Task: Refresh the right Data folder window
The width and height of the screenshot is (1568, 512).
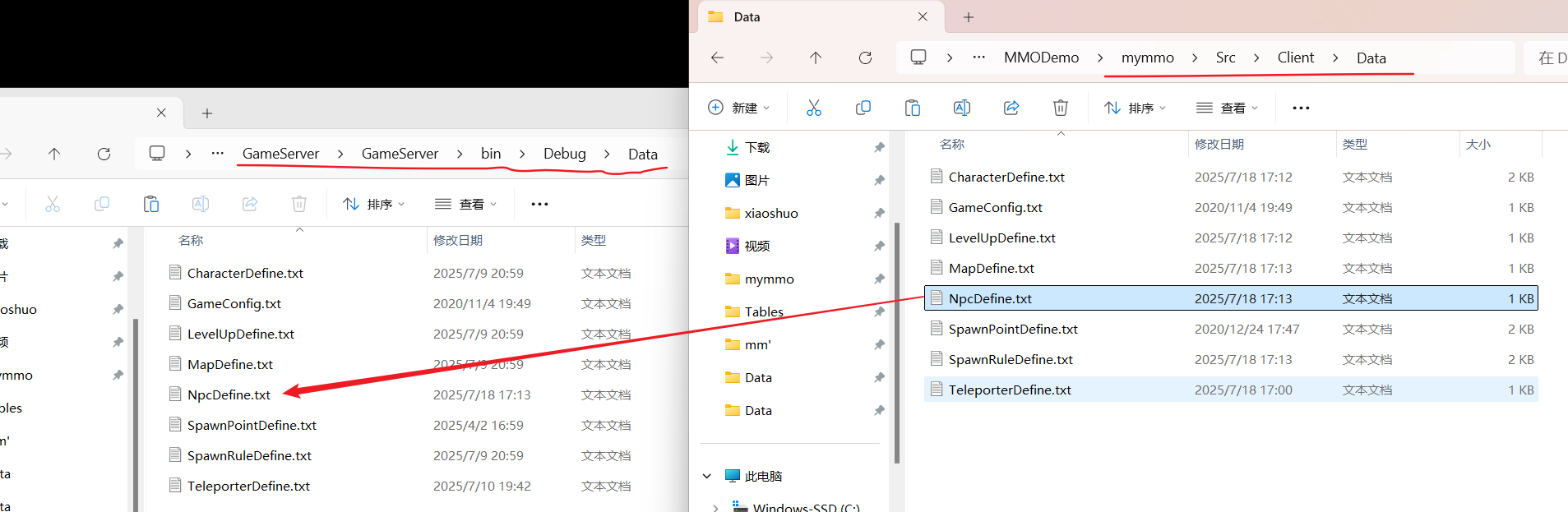Action: [865, 58]
